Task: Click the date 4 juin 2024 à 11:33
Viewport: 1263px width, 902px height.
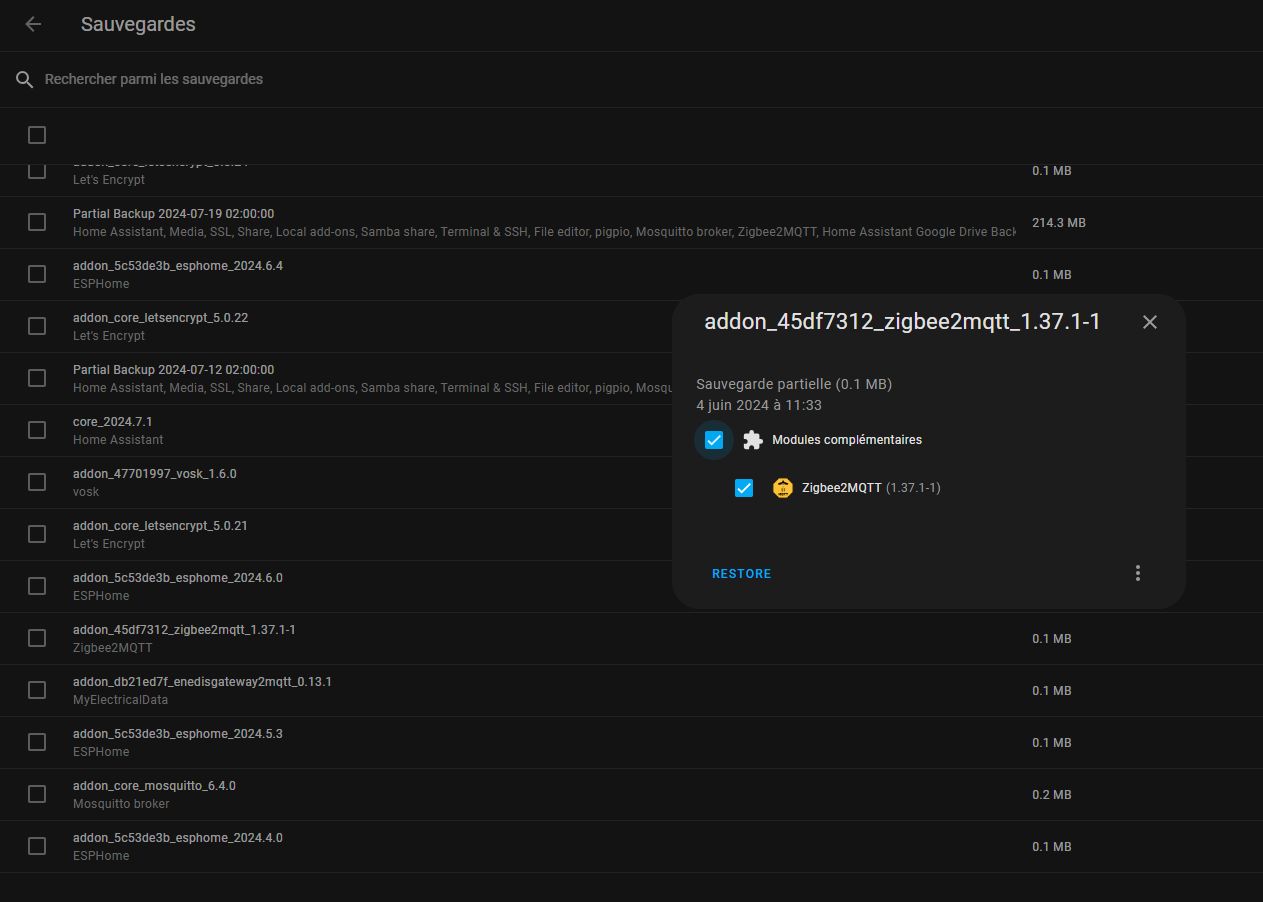Action: (759, 405)
